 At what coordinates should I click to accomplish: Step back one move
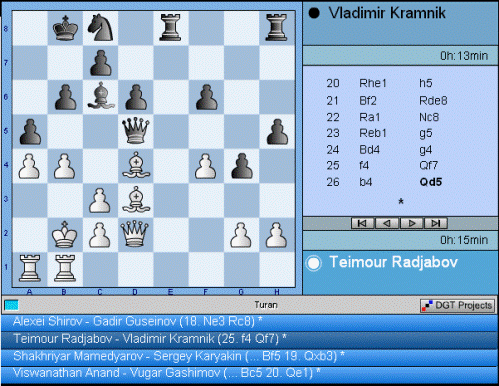coord(387,223)
